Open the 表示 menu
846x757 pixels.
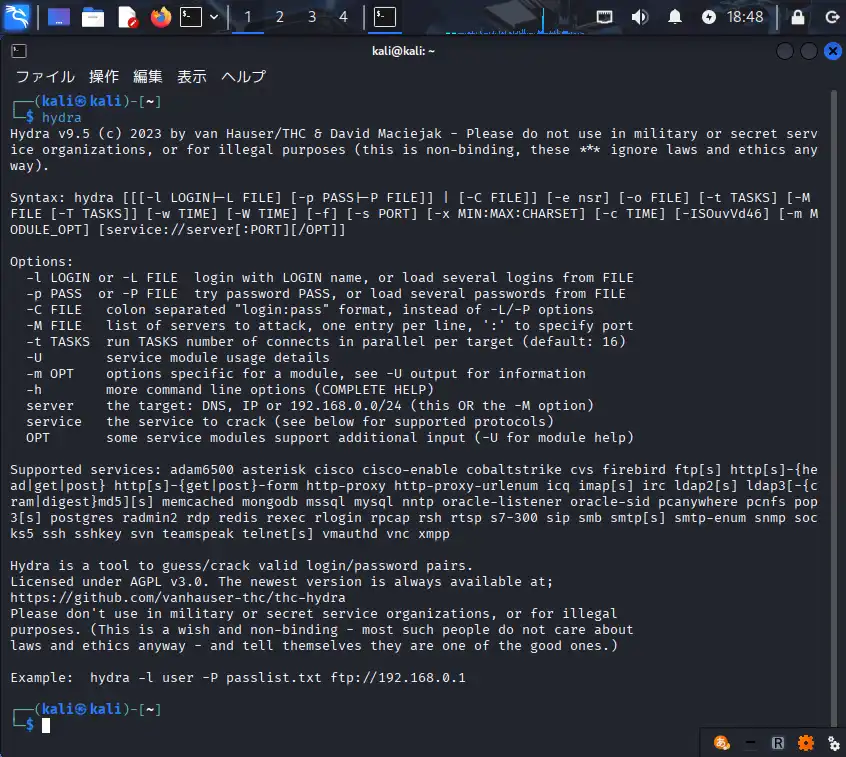point(192,77)
